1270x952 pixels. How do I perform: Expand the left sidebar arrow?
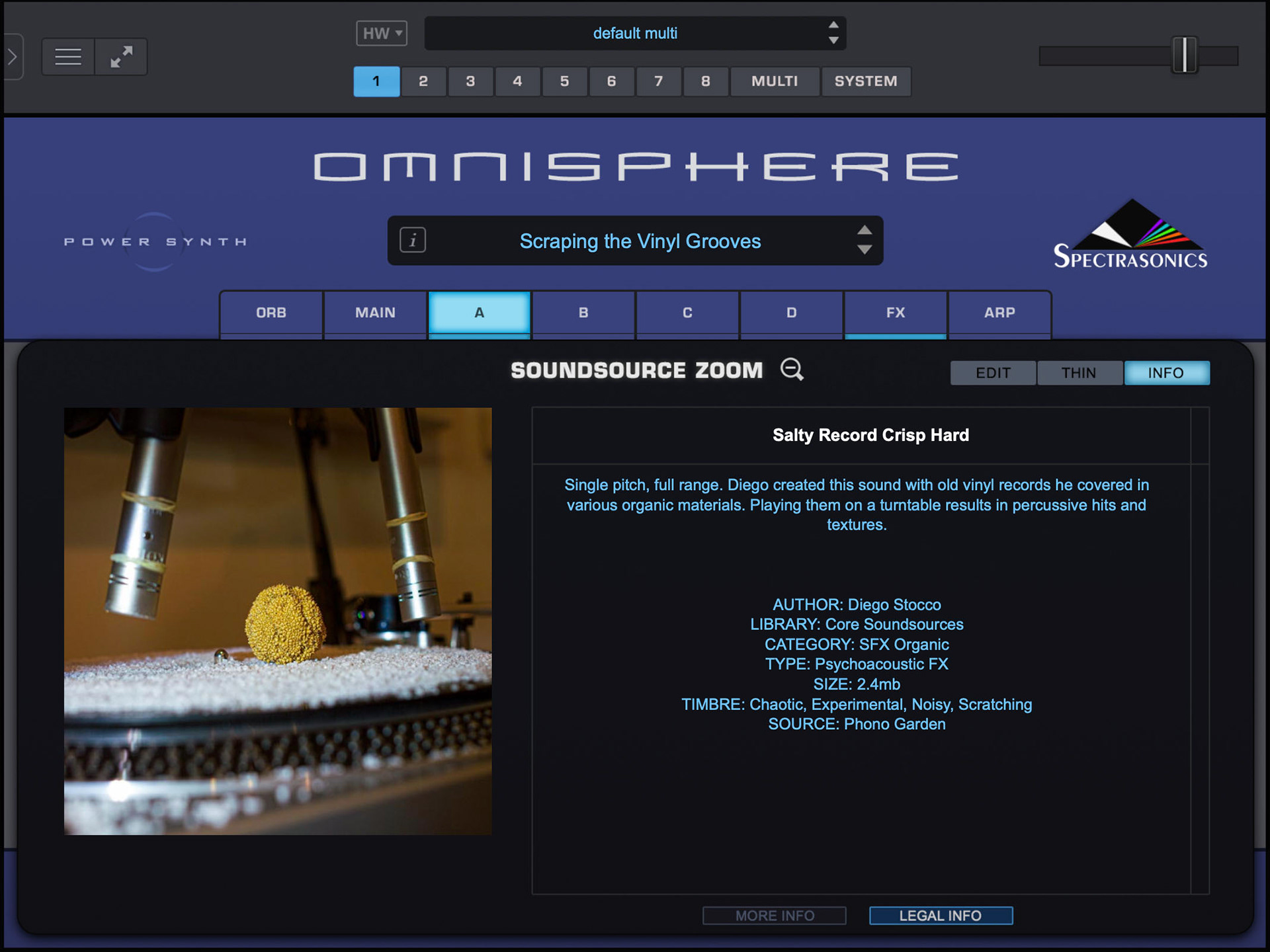pyautogui.click(x=12, y=57)
